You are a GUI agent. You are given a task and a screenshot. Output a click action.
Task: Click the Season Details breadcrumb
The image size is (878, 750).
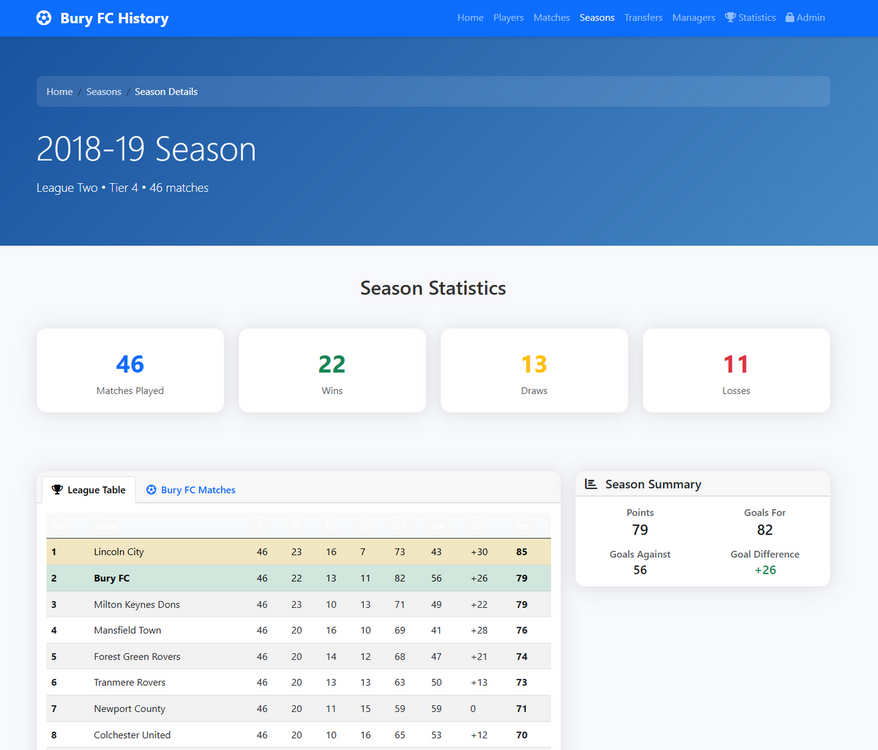point(166,91)
